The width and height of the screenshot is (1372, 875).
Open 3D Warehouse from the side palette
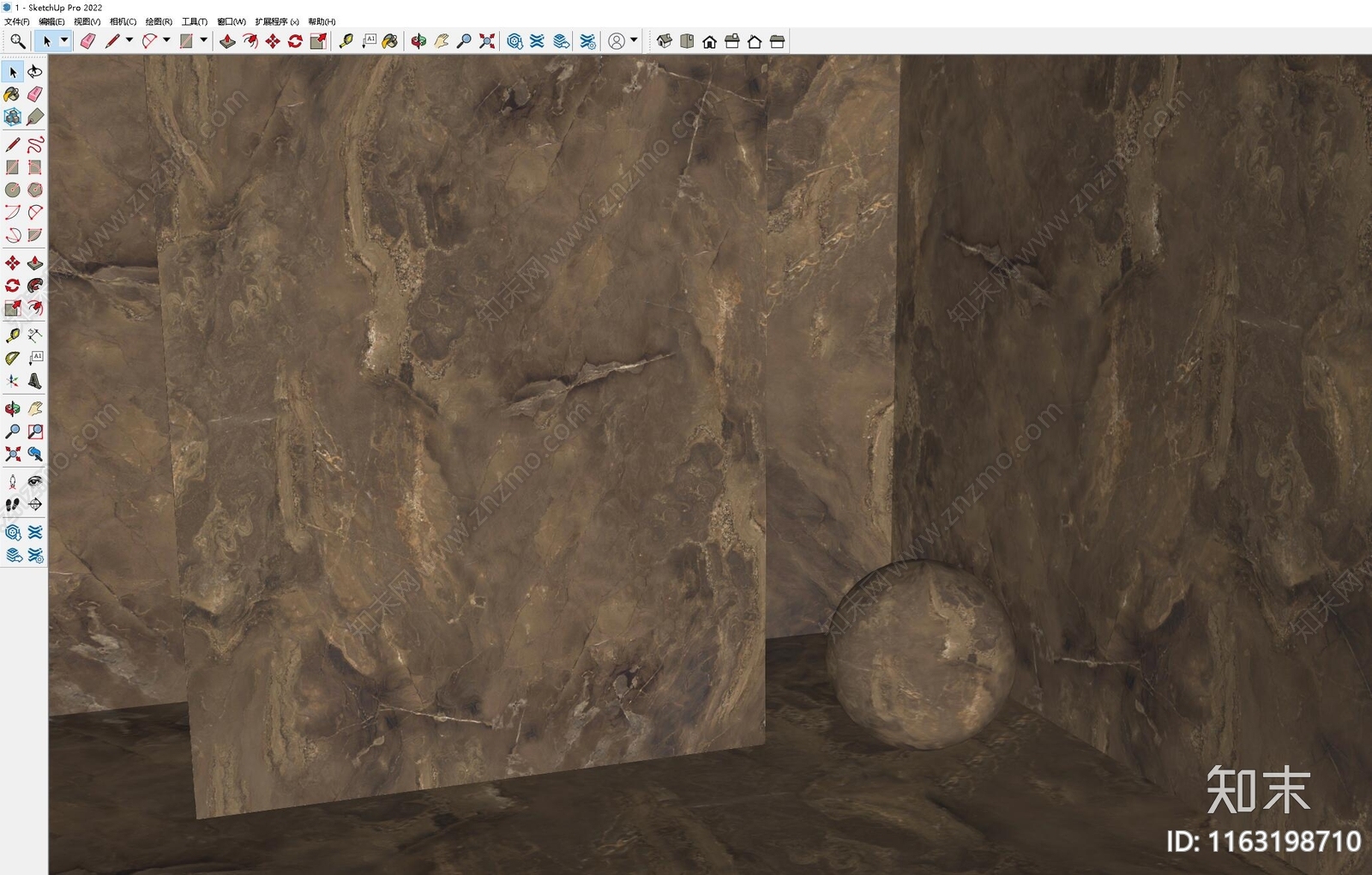click(x=12, y=533)
